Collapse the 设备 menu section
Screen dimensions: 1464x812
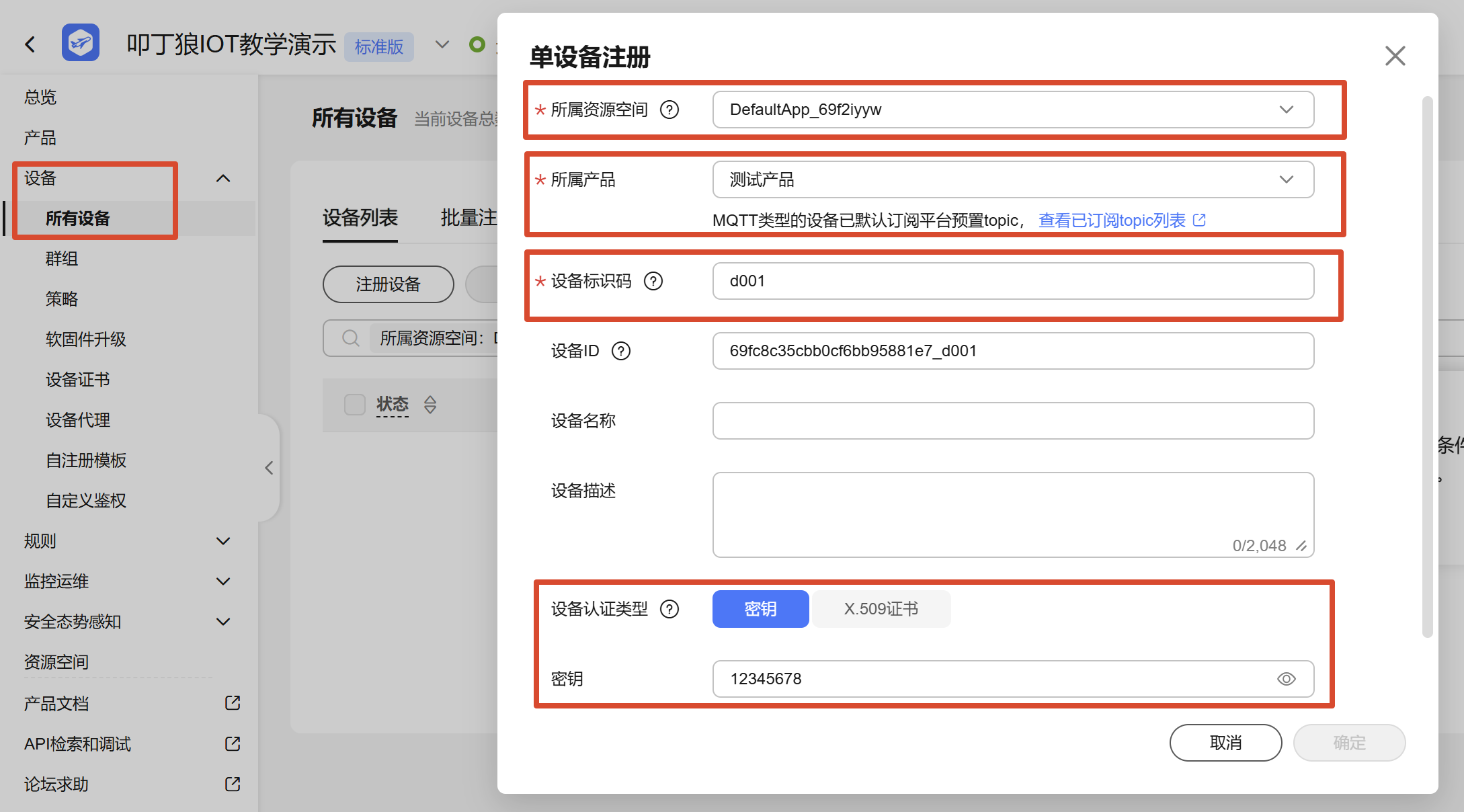(223, 178)
